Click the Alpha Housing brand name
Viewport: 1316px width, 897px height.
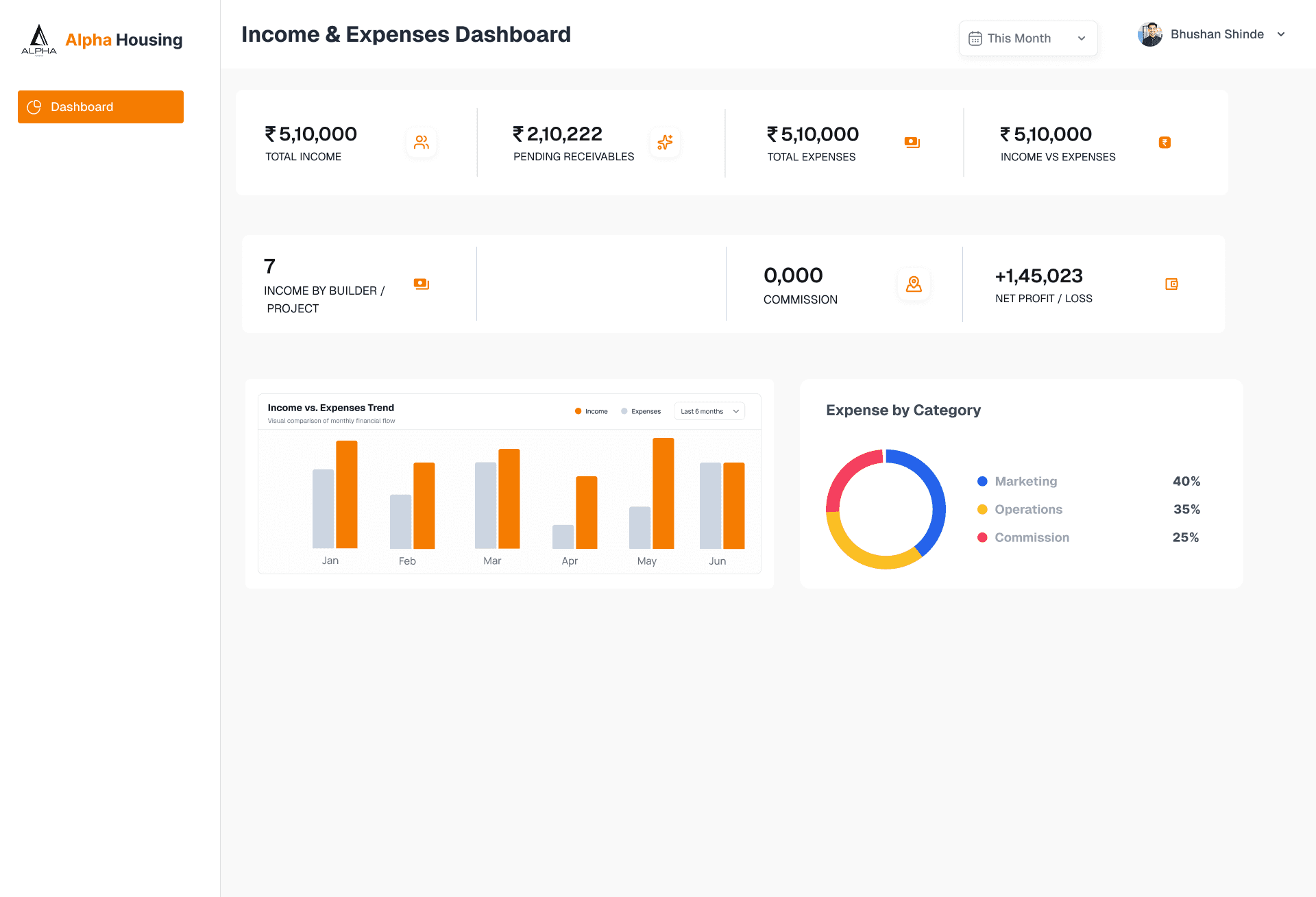(x=124, y=40)
